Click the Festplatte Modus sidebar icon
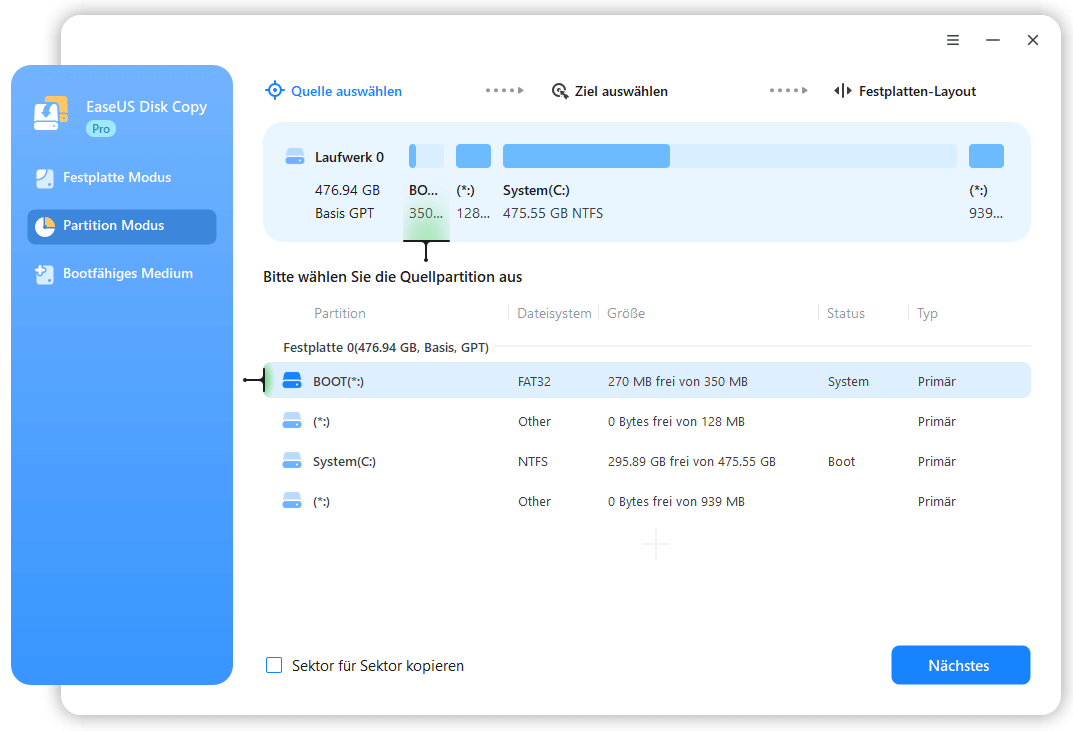 coord(45,178)
